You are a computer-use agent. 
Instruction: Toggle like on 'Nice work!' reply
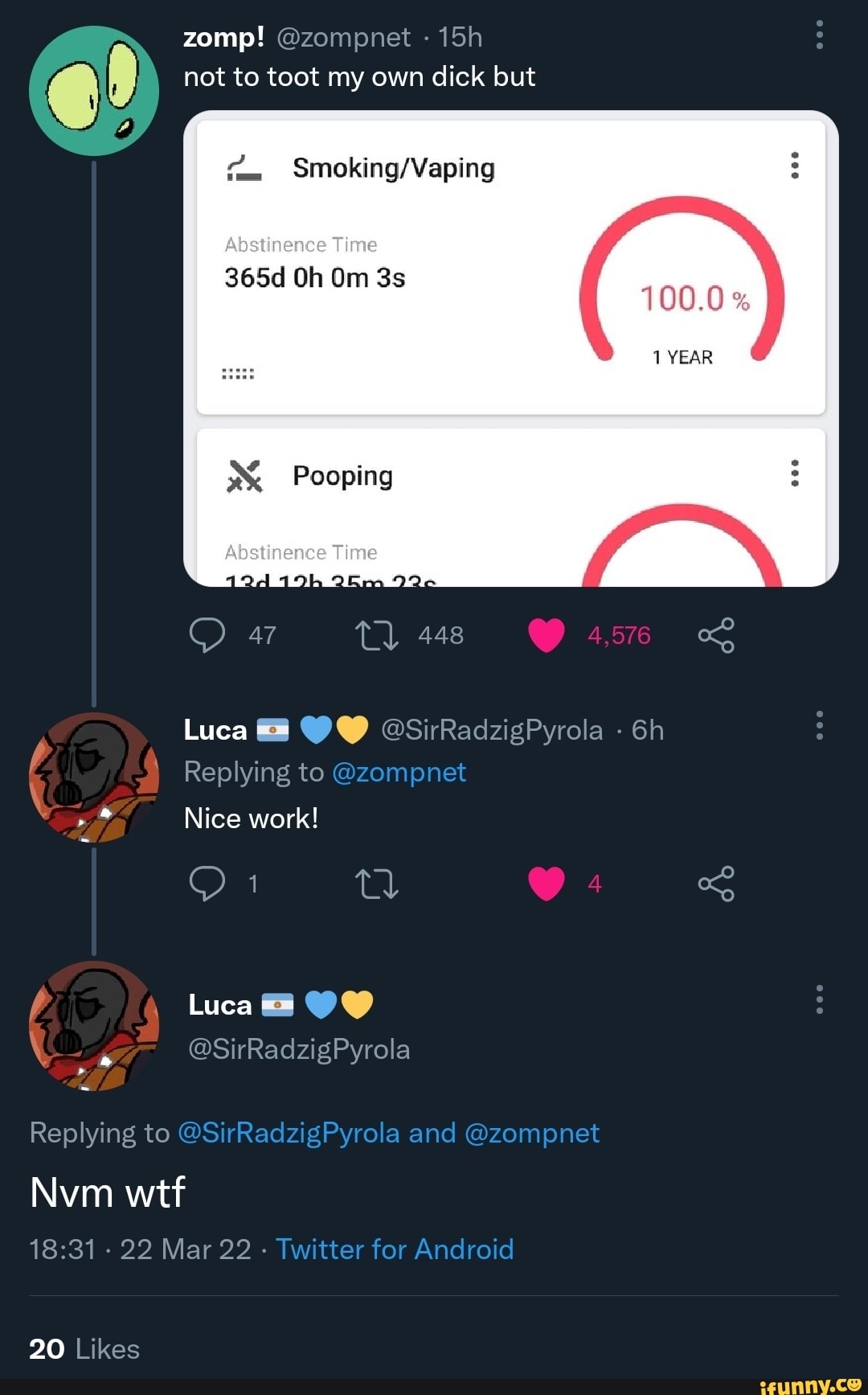[x=547, y=884]
